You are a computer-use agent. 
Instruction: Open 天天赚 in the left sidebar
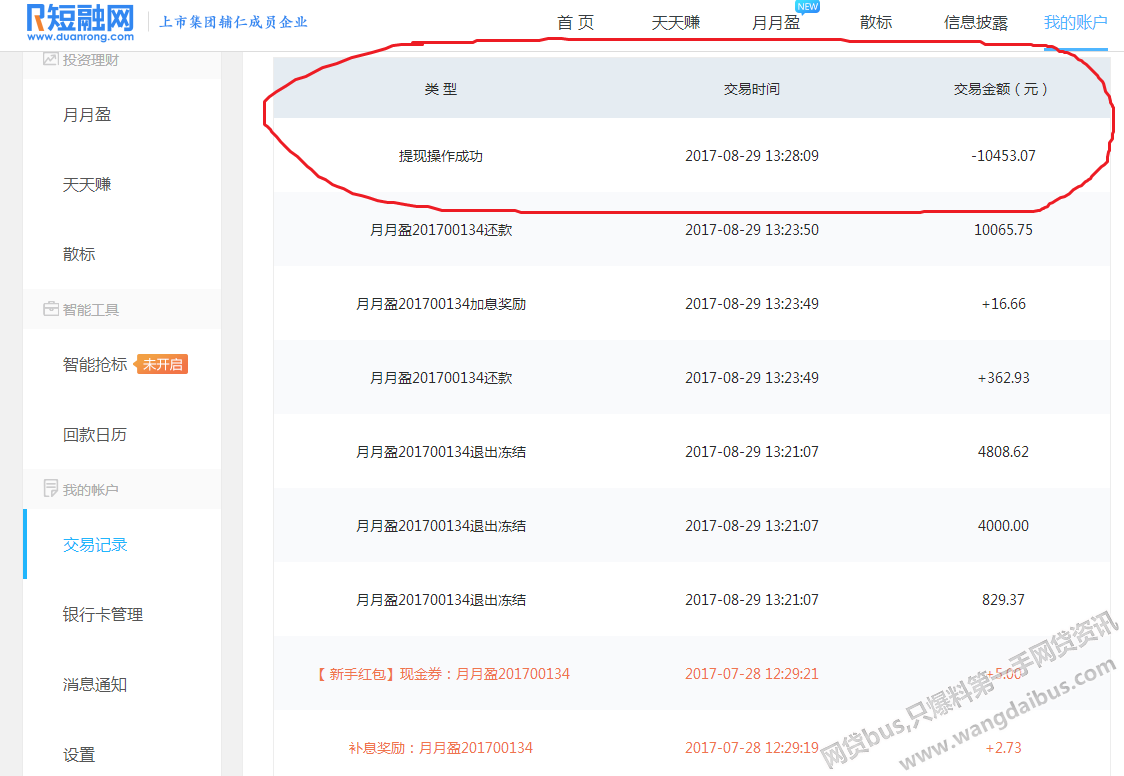click(87, 185)
